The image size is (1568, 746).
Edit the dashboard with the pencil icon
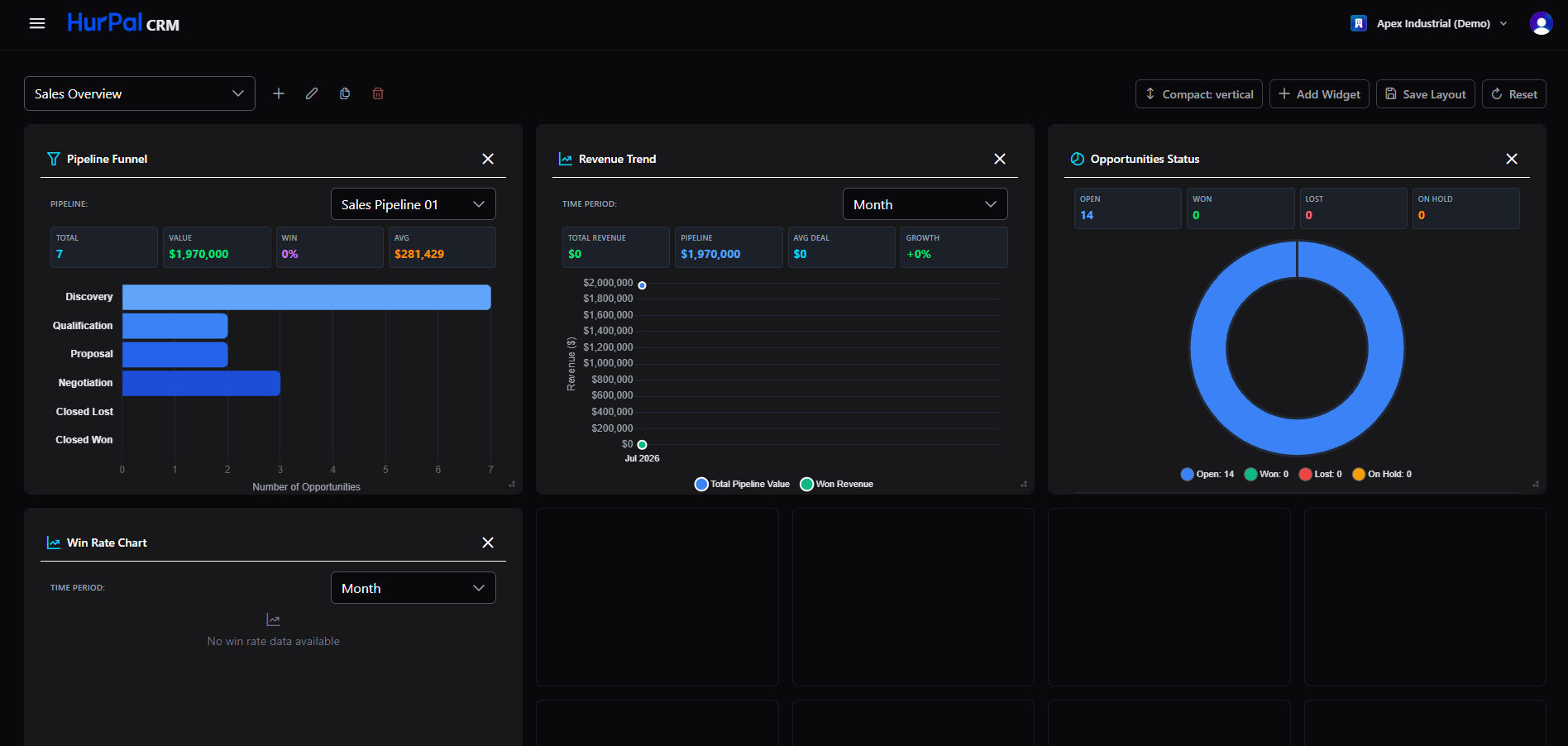[312, 93]
